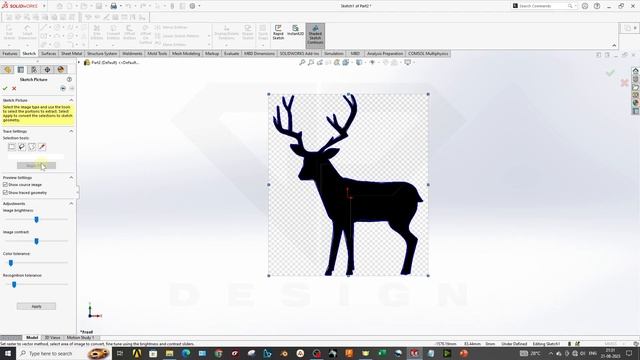Open the Weldments tab
Viewport: 640px width, 360px height.
(132, 53)
